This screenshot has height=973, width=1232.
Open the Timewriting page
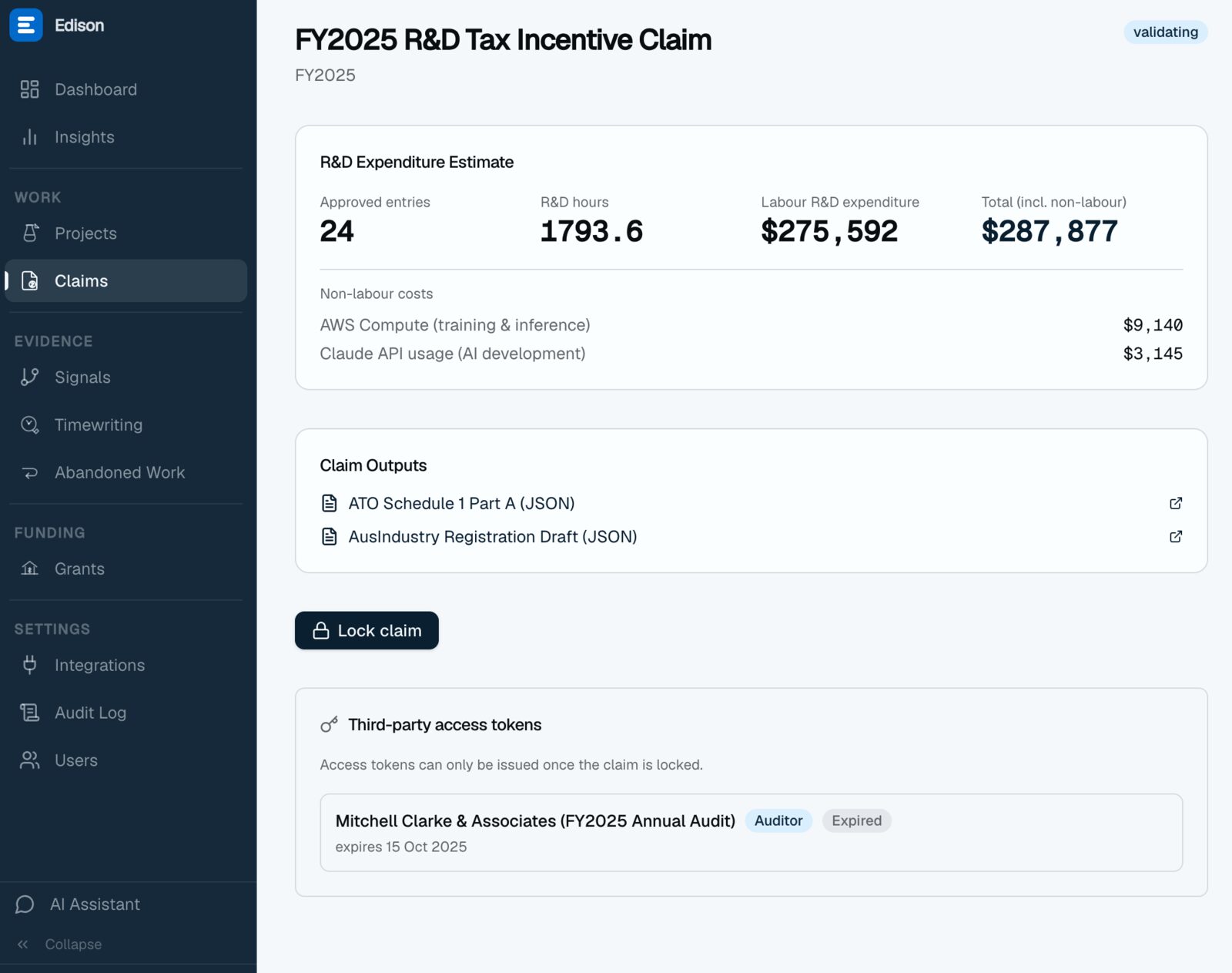pos(126,425)
